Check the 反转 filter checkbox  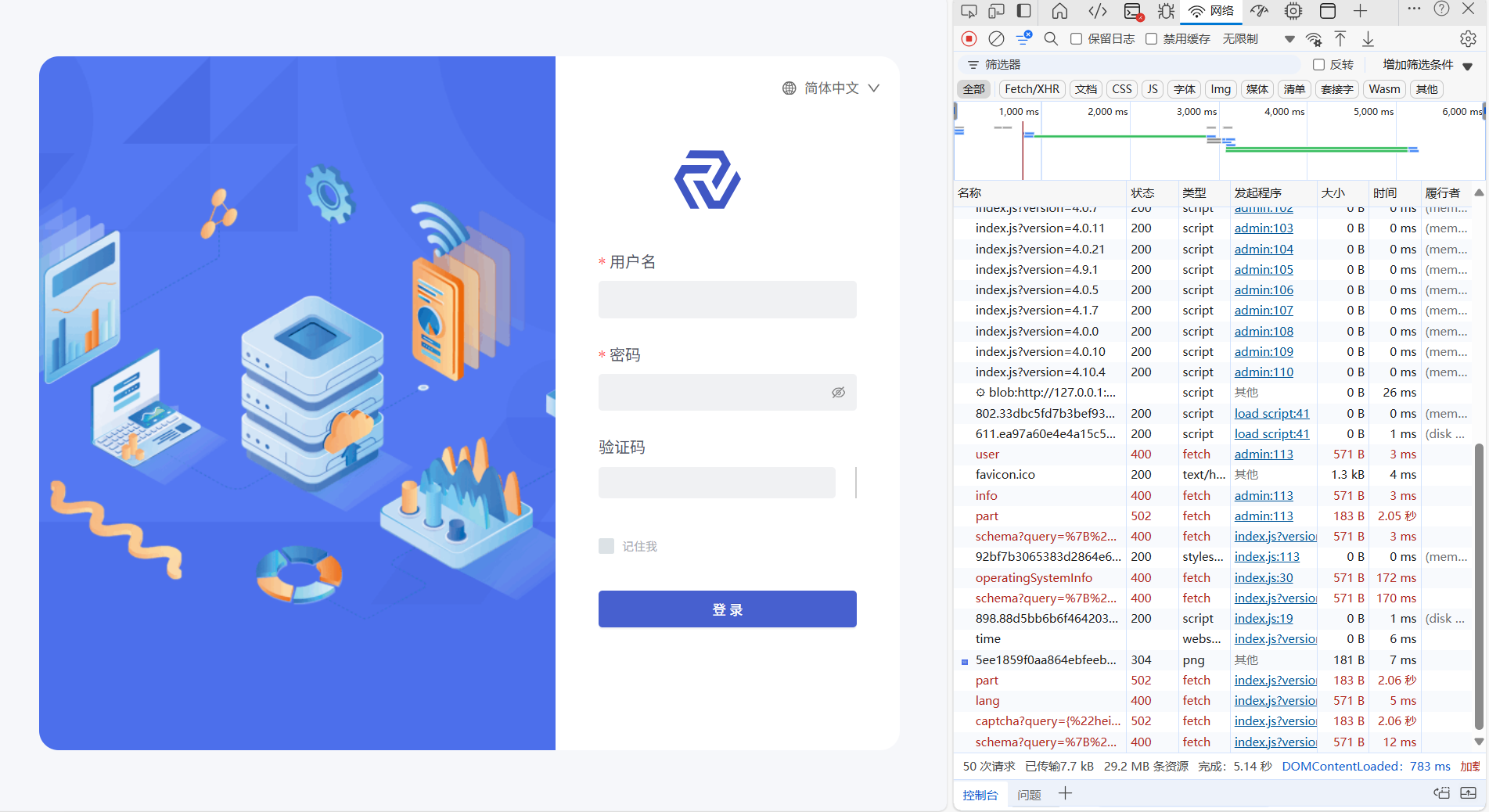[x=1318, y=65]
